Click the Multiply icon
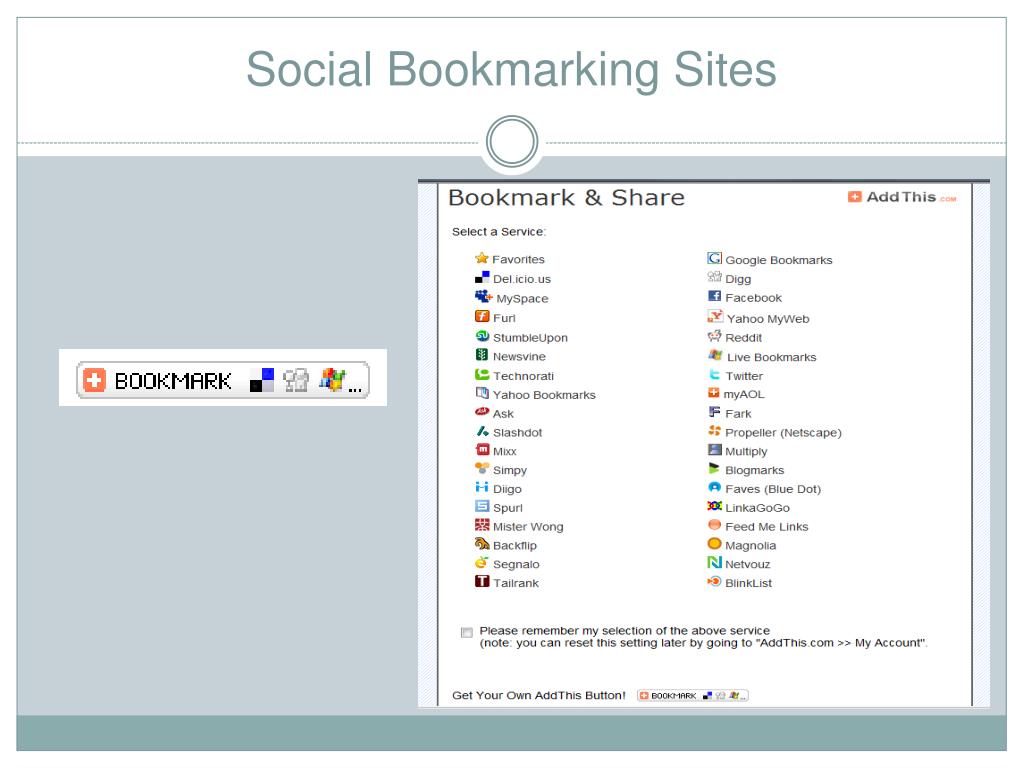 [x=714, y=449]
